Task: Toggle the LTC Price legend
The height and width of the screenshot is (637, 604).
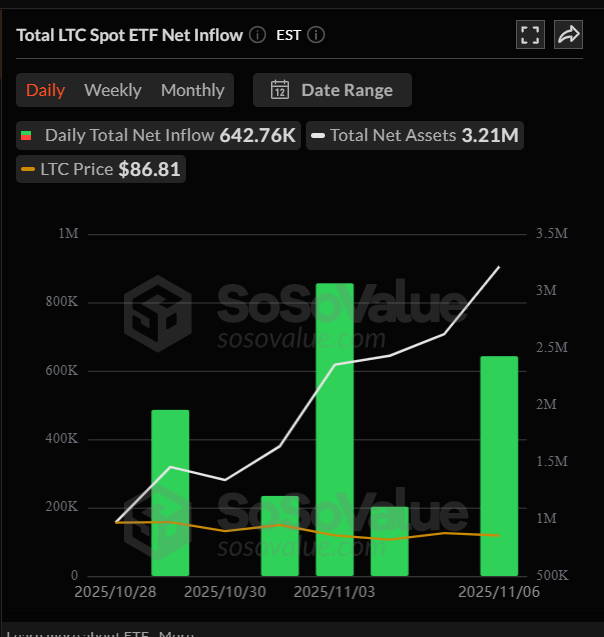Action: 101,169
